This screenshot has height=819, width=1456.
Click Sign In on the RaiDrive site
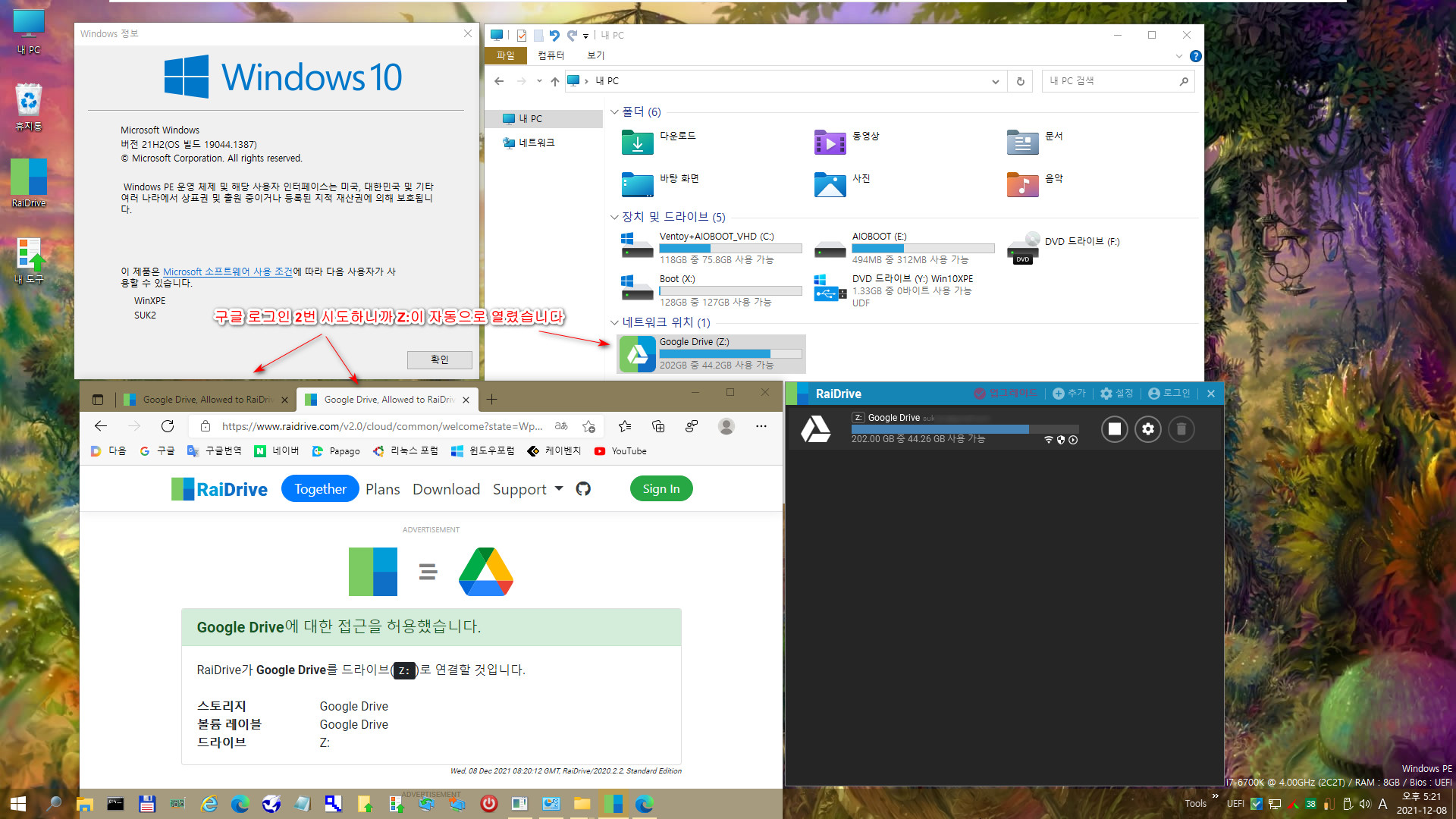click(x=661, y=489)
